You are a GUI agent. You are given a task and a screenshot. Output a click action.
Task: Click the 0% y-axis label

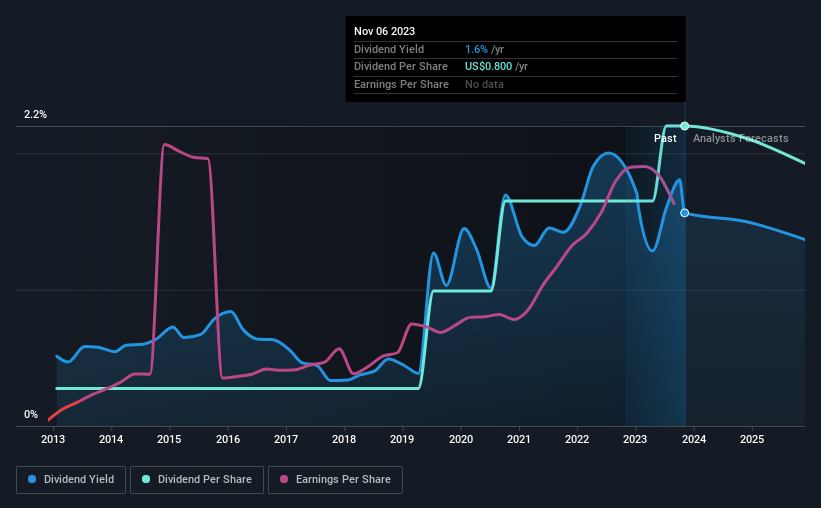point(31,414)
